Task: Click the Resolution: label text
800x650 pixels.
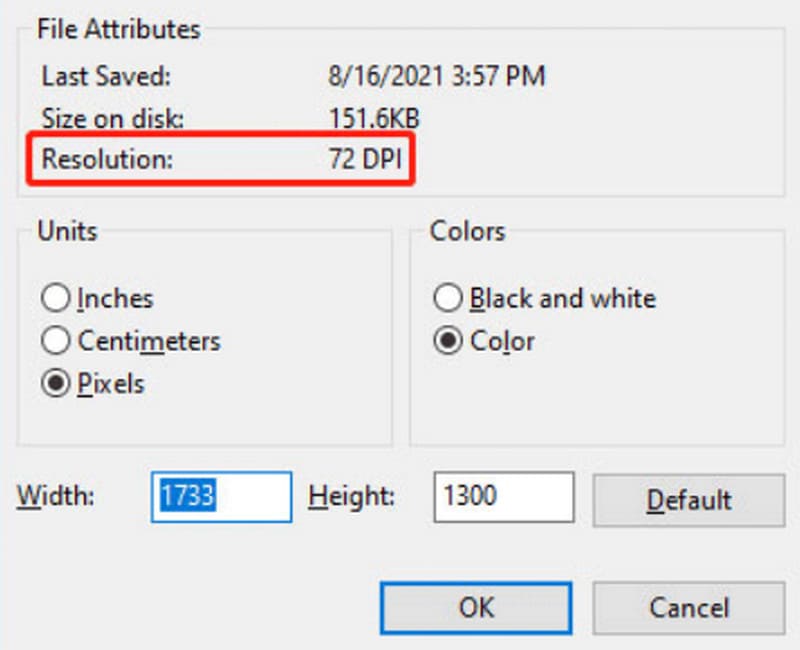Action: click(x=107, y=159)
